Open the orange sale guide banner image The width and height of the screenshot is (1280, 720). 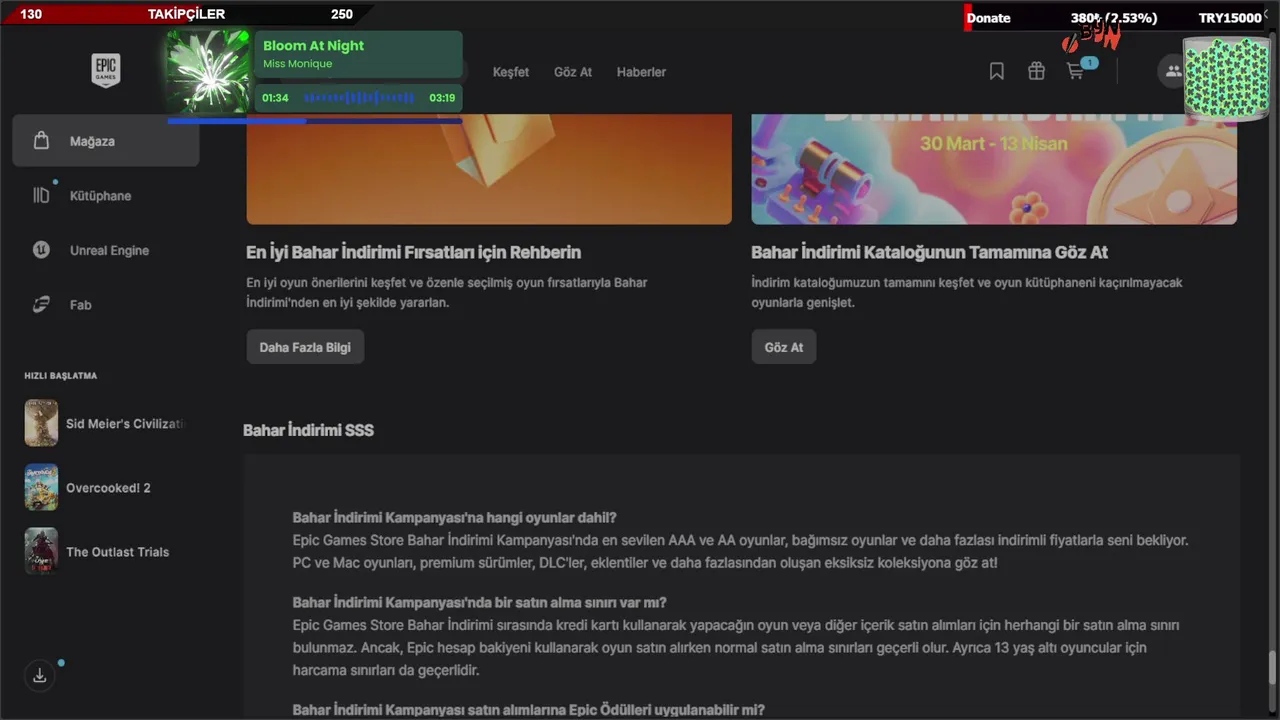pos(489,168)
